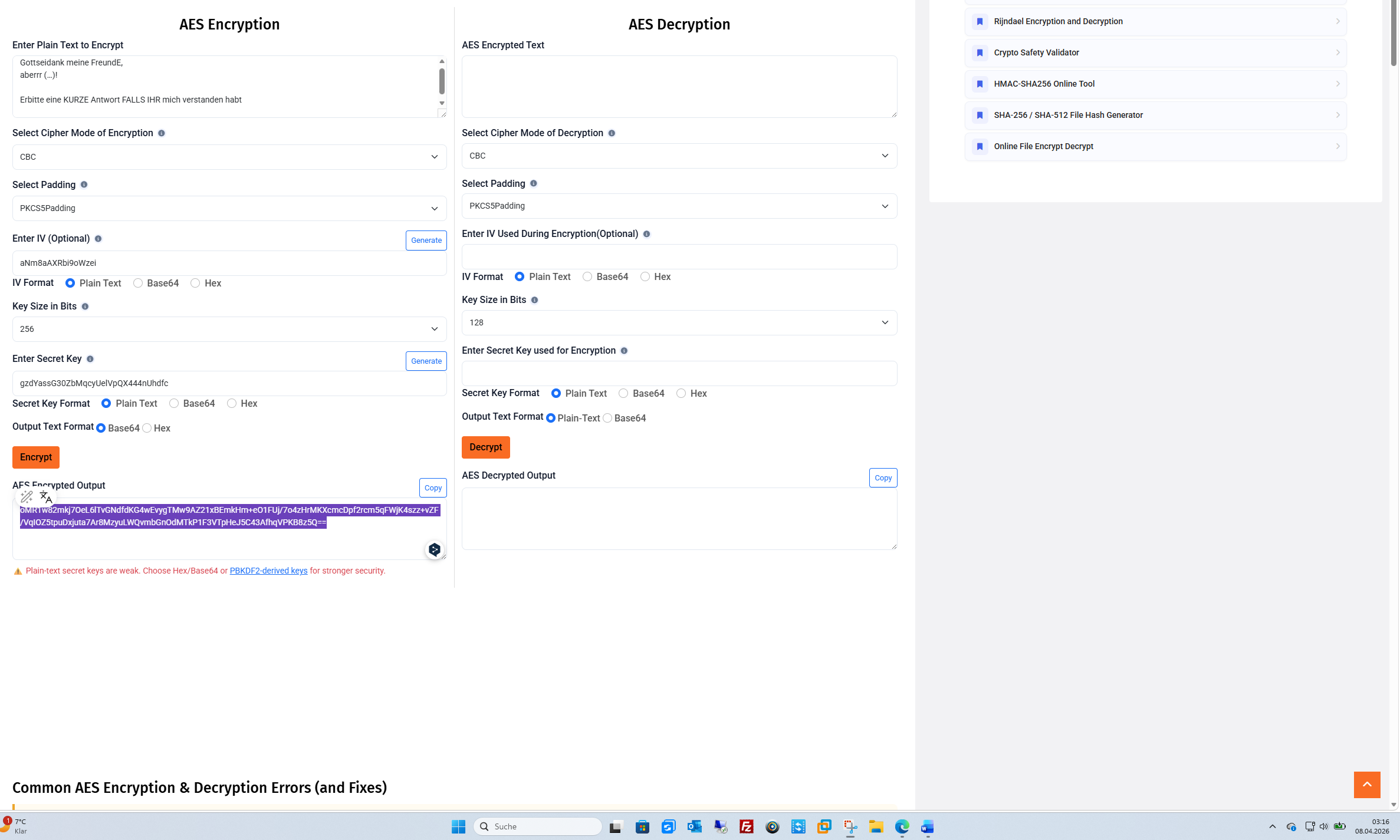Click magic wand icon above encrypted output
This screenshot has height=840, width=1400.
pyautogui.click(x=27, y=497)
